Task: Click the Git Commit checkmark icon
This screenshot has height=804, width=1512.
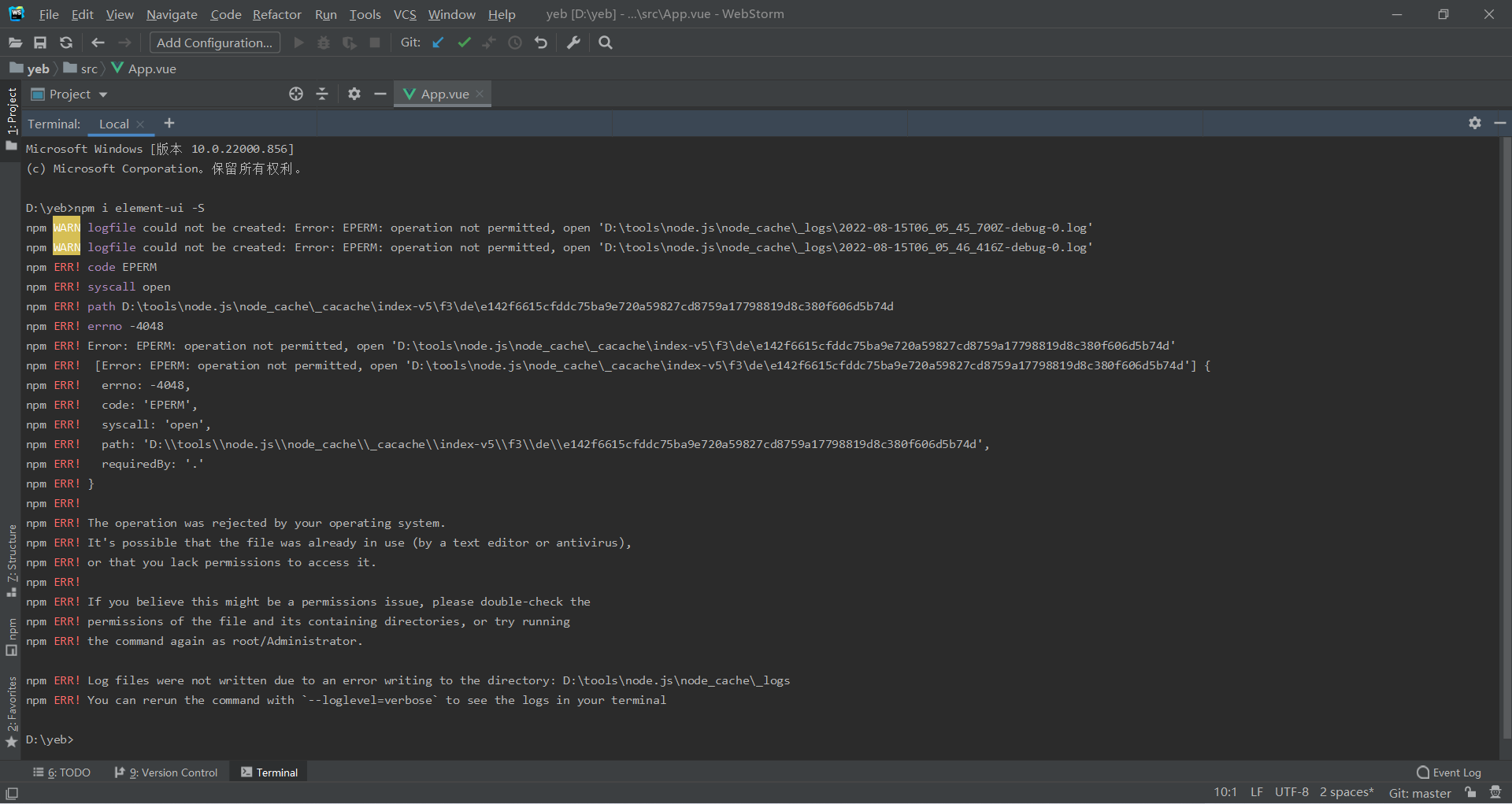Action: [x=464, y=43]
